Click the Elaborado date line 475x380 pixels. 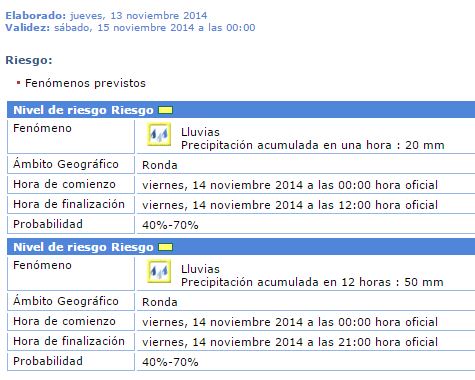click(106, 16)
